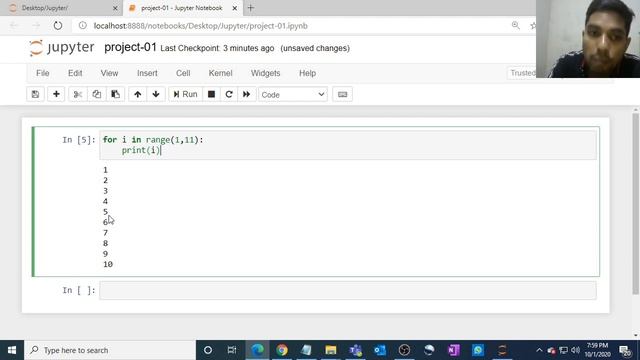The image size is (640, 360).
Task: Move the selected cell down with the arrow
Action: coord(156,94)
